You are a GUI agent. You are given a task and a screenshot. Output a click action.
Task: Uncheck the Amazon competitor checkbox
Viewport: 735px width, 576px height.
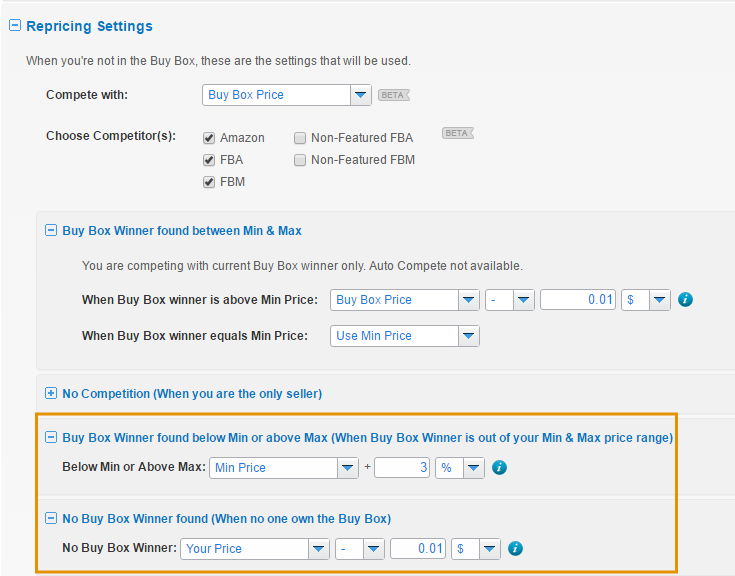(209, 138)
